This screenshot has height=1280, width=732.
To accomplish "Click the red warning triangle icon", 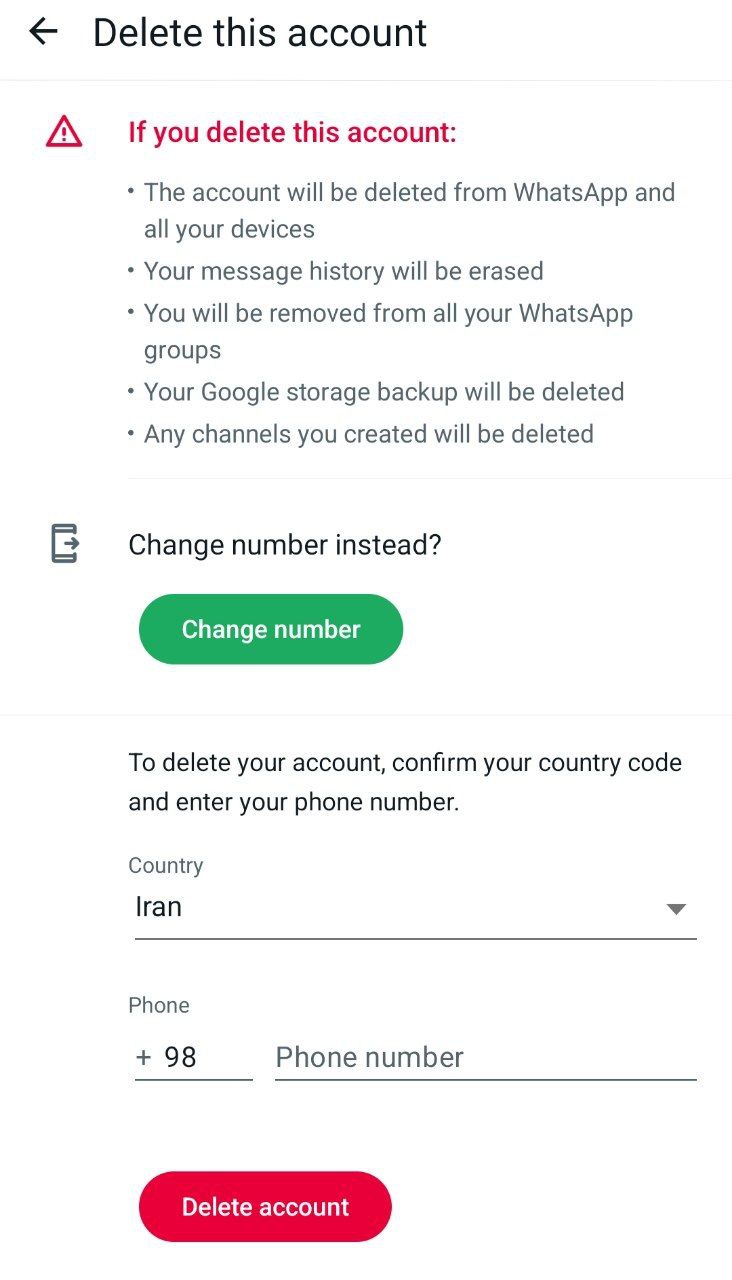I will [x=63, y=132].
